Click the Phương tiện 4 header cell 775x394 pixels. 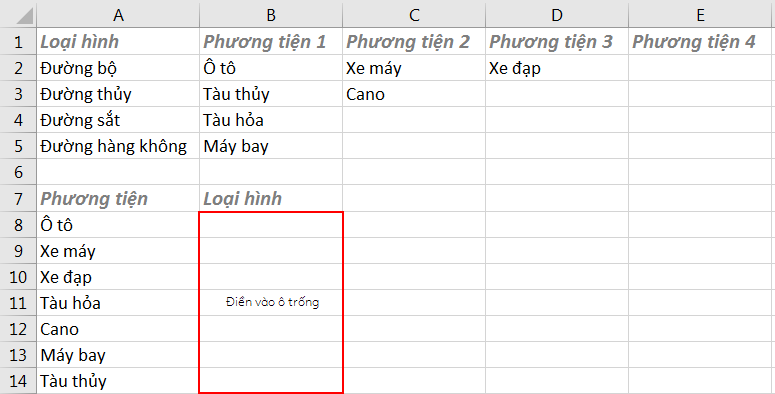[x=700, y=42]
